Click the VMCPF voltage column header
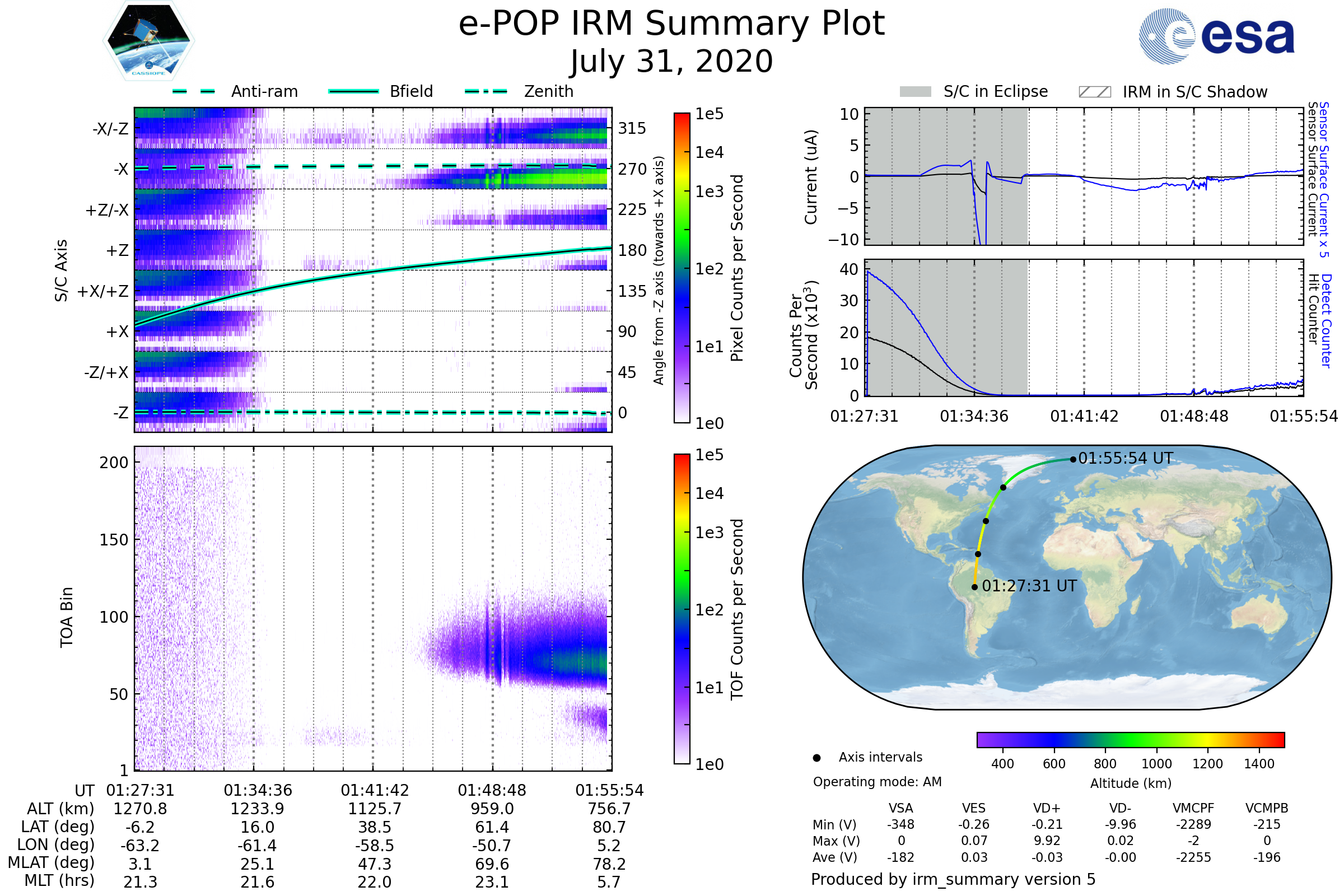Viewport: 1344px width, 896px height. [x=1193, y=809]
